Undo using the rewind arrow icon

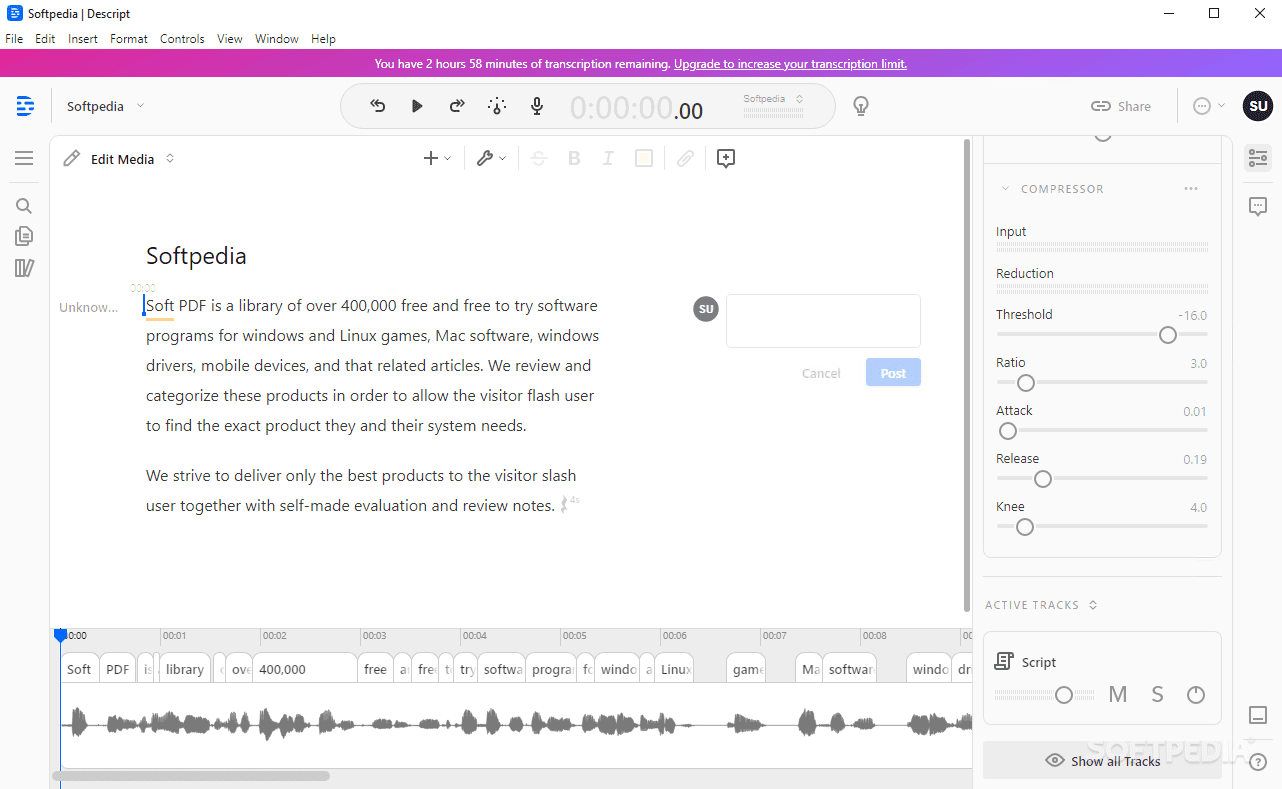click(x=378, y=106)
